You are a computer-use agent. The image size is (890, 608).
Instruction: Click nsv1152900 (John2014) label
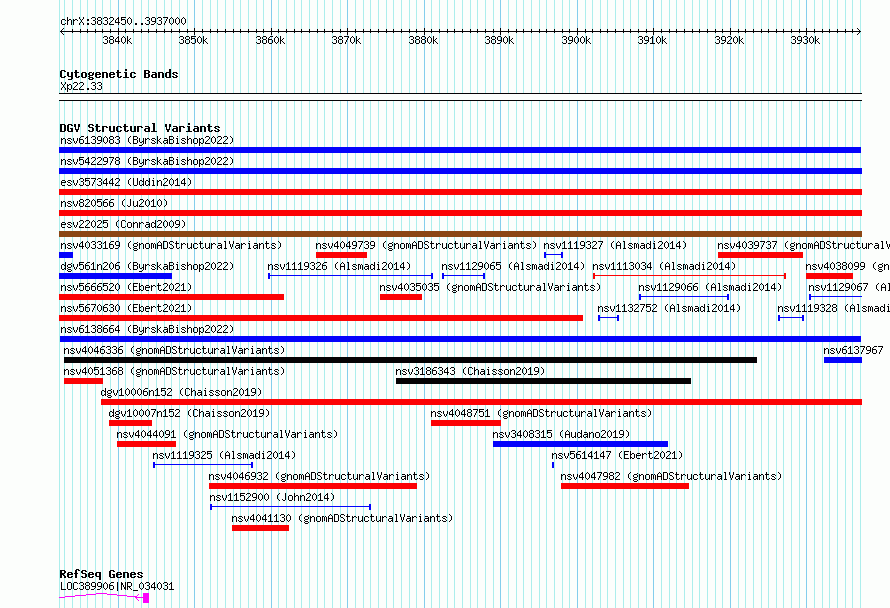tap(272, 497)
